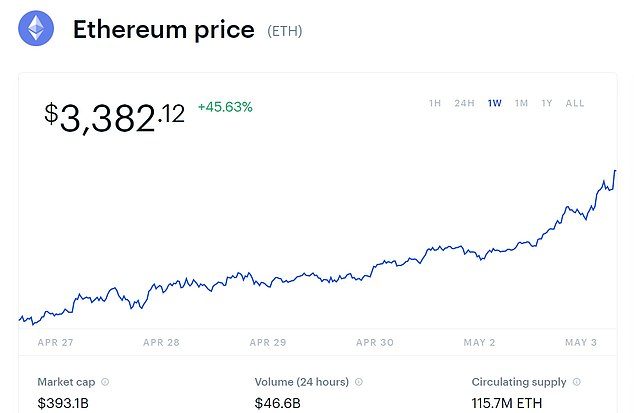Select the 1W chart range
The image size is (634, 413).
(x=495, y=103)
